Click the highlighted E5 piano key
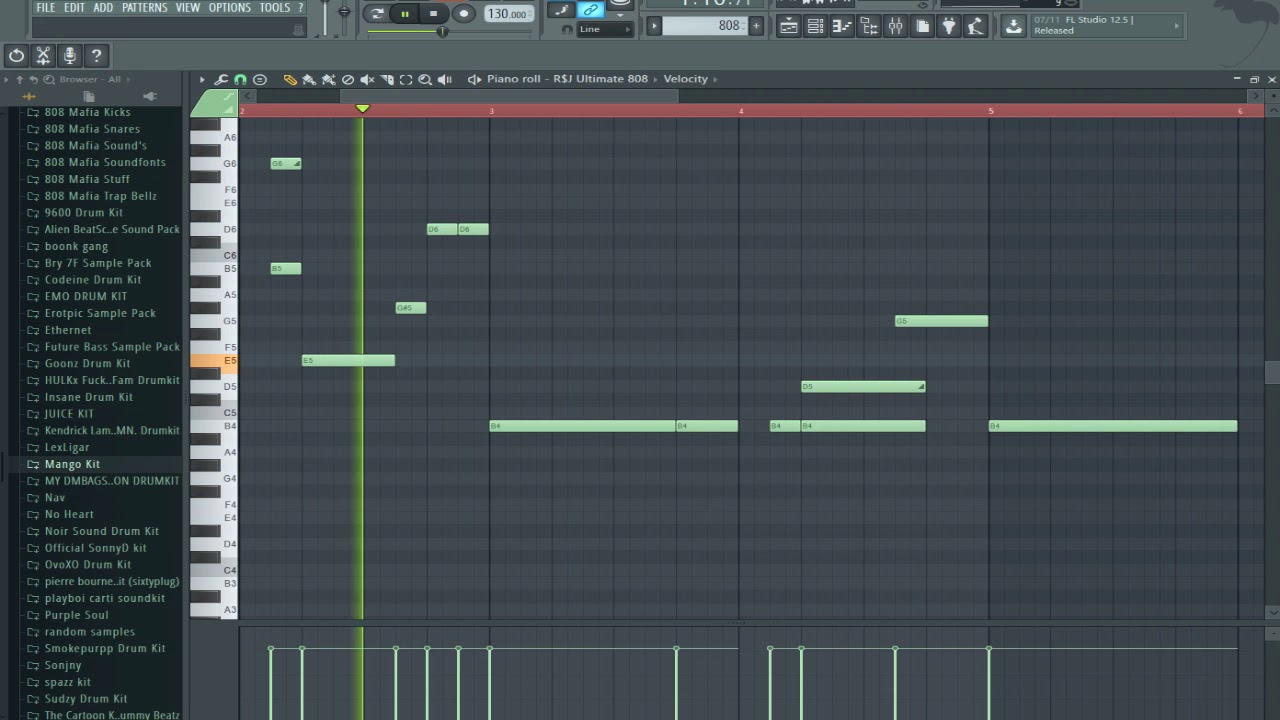The width and height of the screenshot is (1280, 720). [214, 361]
